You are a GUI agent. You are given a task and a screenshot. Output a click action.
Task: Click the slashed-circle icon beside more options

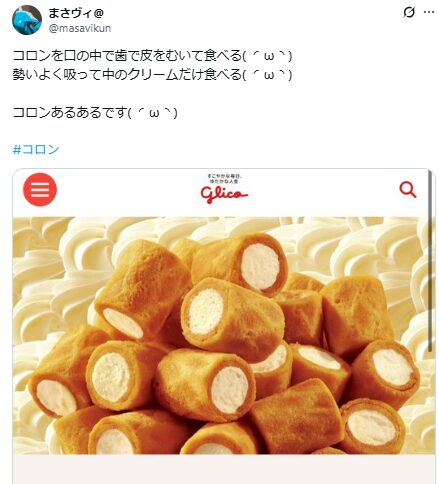(409, 12)
